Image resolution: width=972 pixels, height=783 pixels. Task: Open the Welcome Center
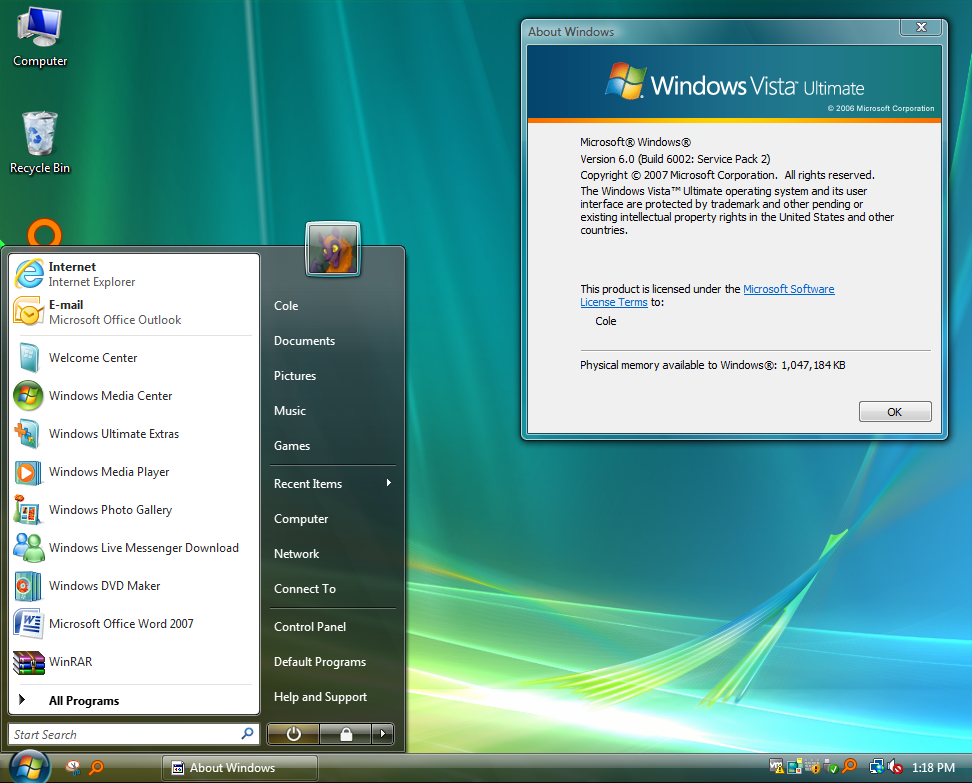(93, 357)
